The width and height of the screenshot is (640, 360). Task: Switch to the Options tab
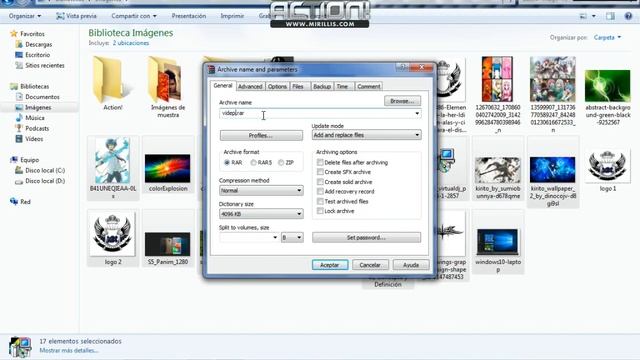click(x=277, y=87)
